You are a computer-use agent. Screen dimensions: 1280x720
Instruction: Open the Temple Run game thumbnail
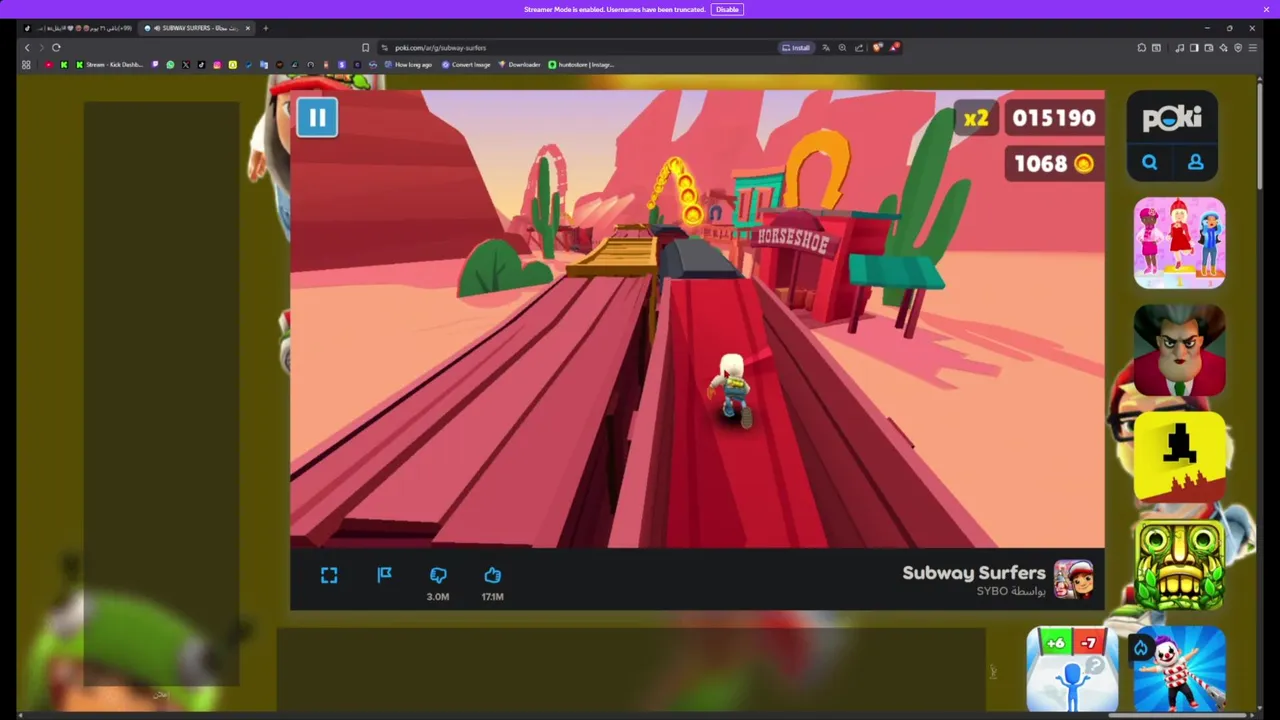1179,565
